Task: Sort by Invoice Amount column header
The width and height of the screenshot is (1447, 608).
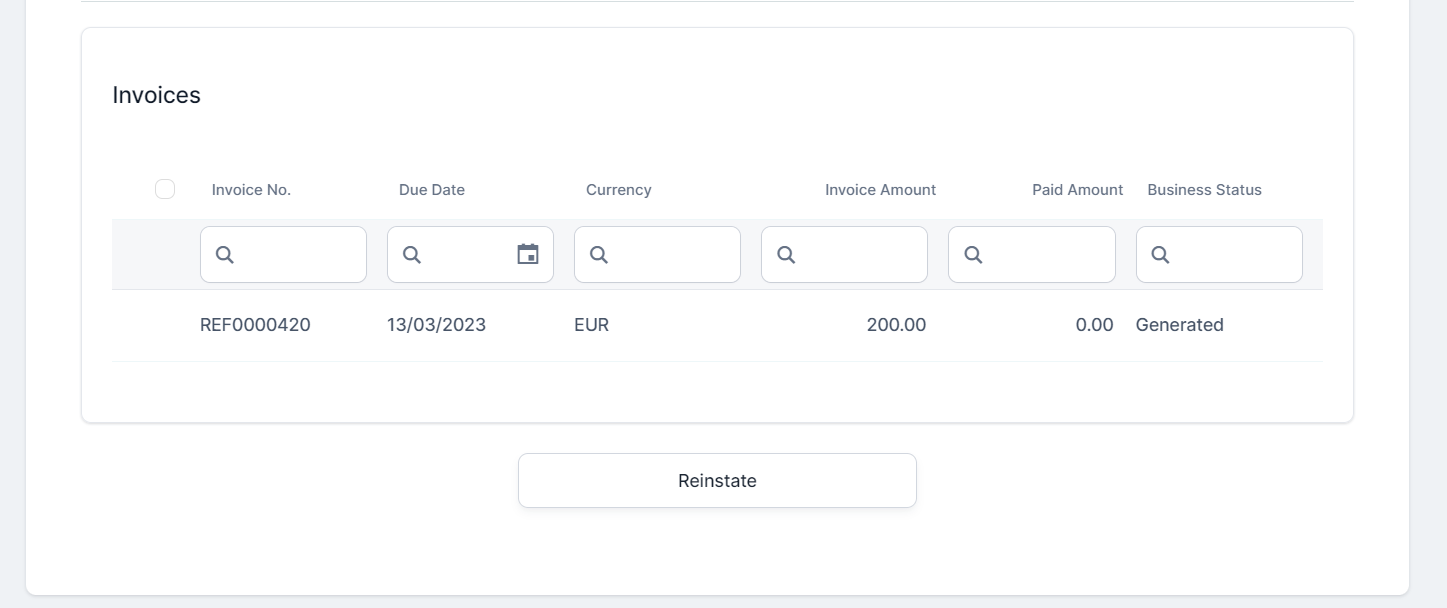Action: click(880, 190)
